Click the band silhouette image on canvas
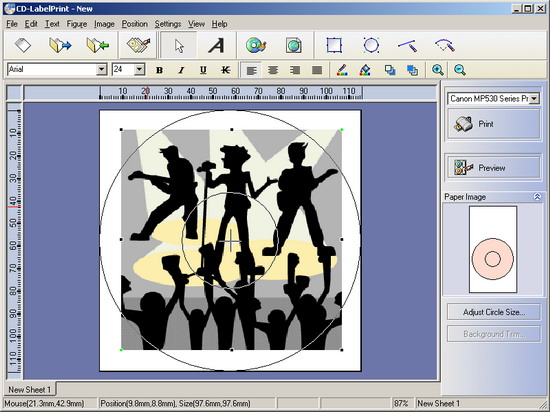 pos(232,240)
